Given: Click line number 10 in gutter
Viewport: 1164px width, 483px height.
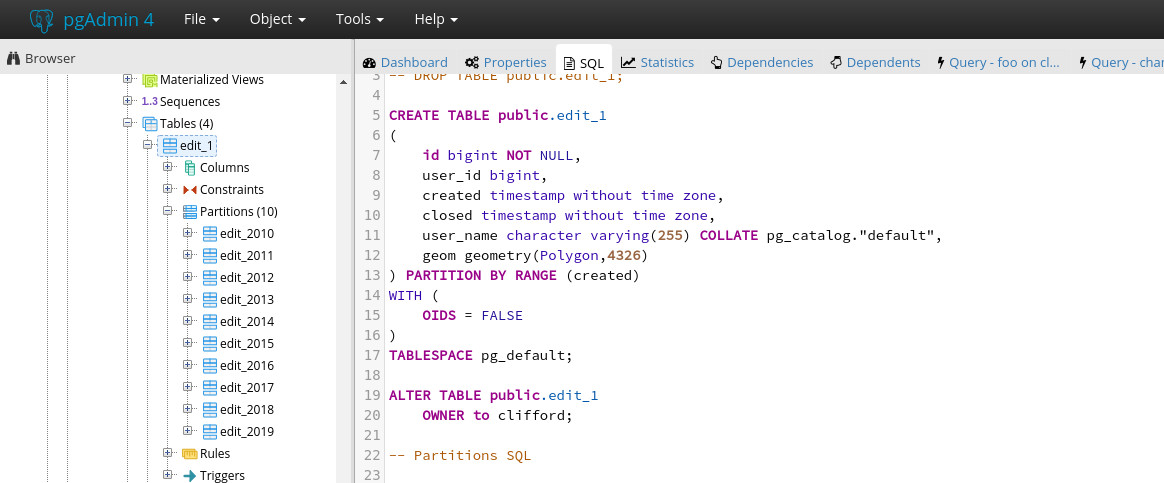Looking at the screenshot, I should tap(372, 215).
